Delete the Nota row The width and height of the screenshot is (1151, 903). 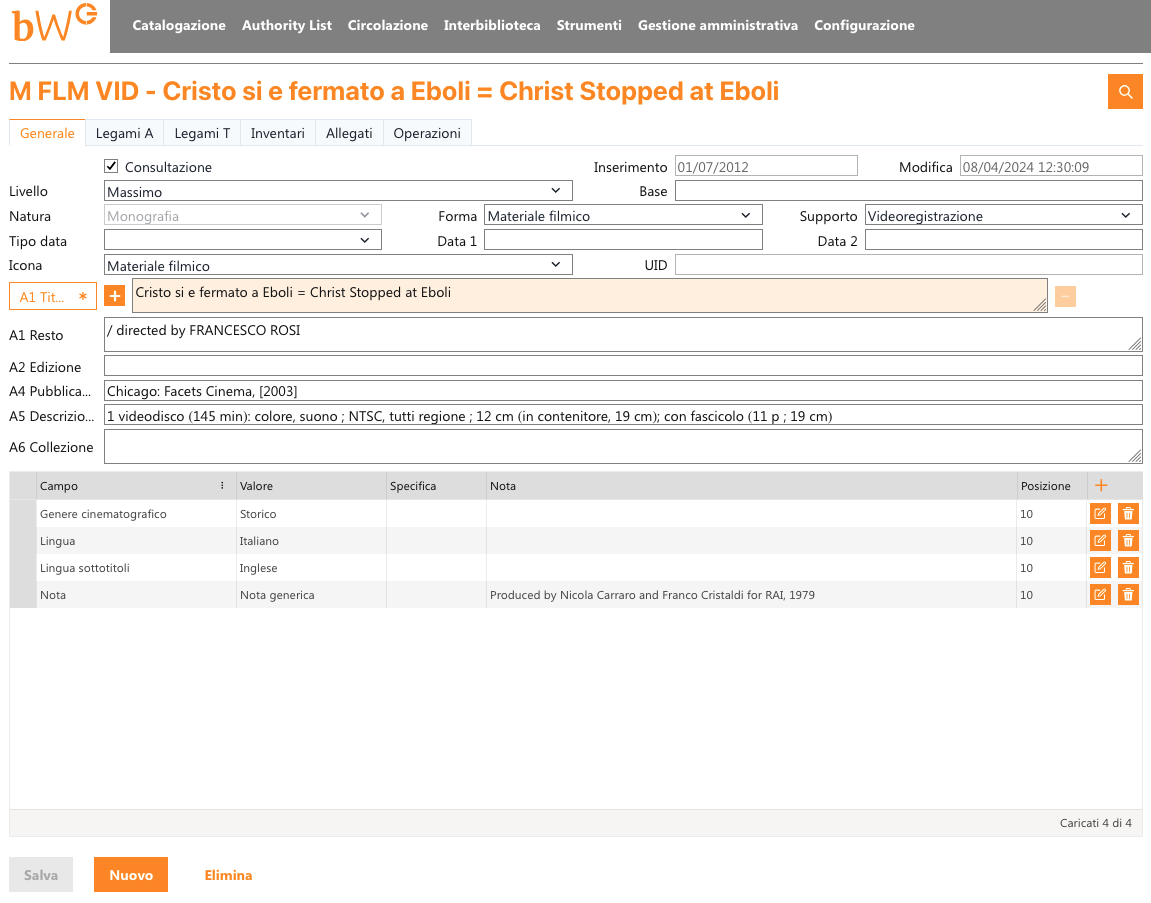(1128, 595)
